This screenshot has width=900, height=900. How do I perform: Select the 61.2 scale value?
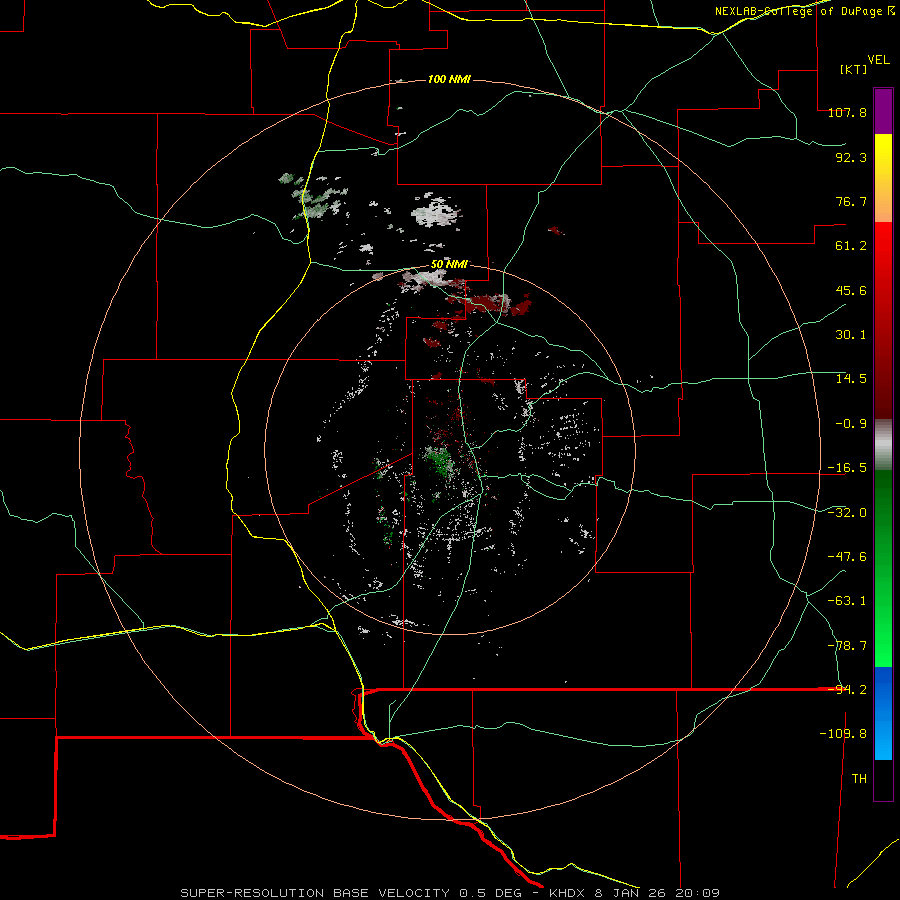(851, 246)
